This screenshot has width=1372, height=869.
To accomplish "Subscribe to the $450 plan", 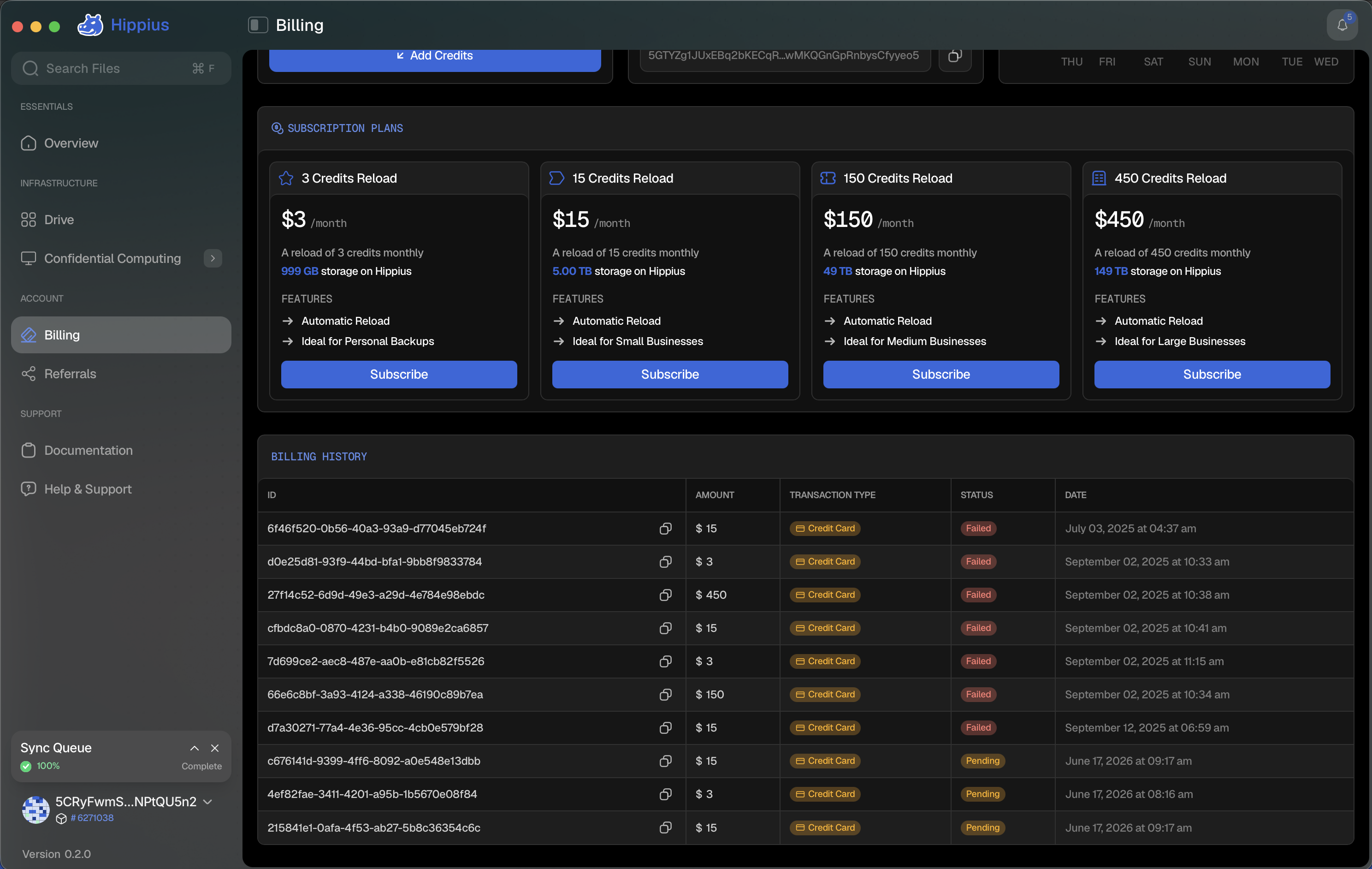I will point(1212,375).
